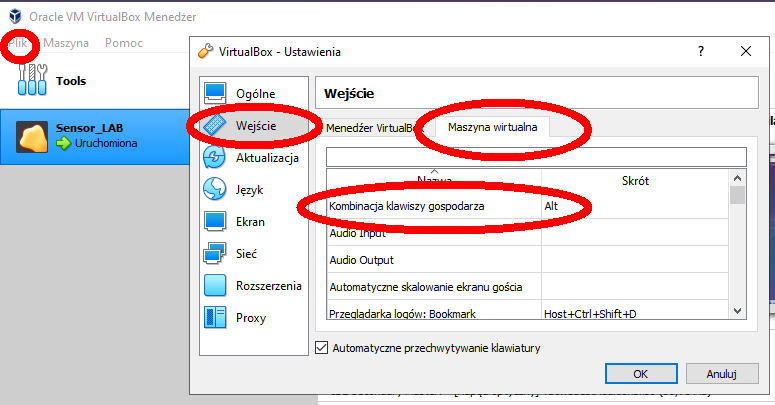Open the Plik menu
Screen dimensions: 775x405
pyautogui.click(x=17, y=43)
